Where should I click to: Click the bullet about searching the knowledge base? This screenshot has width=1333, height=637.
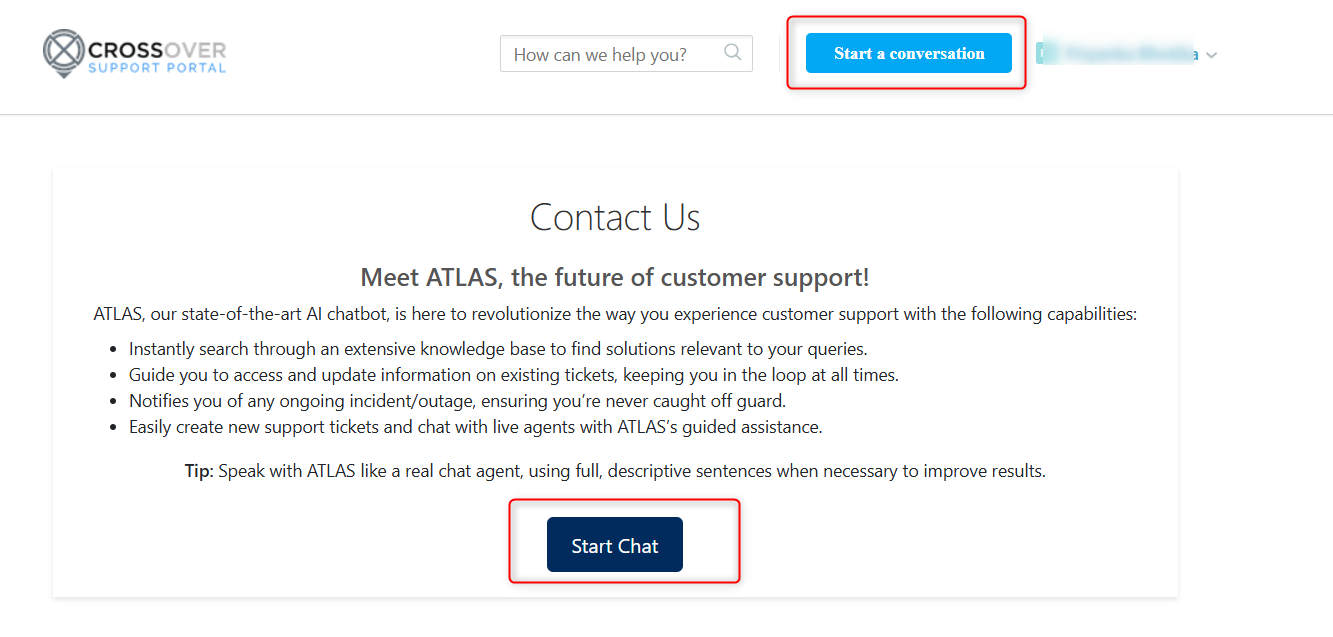(x=497, y=349)
